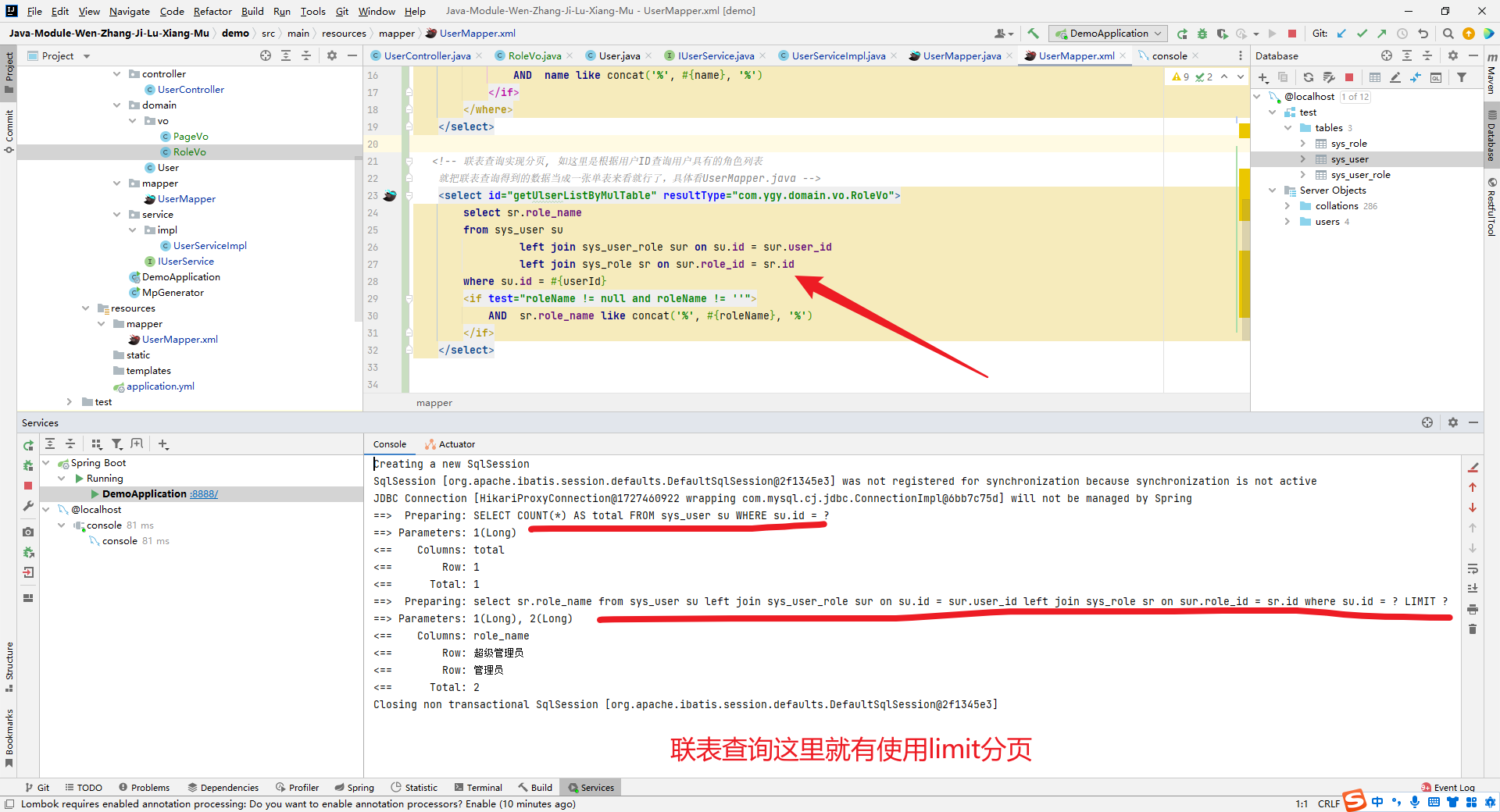Collapse the domain folder
The height and width of the screenshot is (812, 1500).
(x=117, y=105)
